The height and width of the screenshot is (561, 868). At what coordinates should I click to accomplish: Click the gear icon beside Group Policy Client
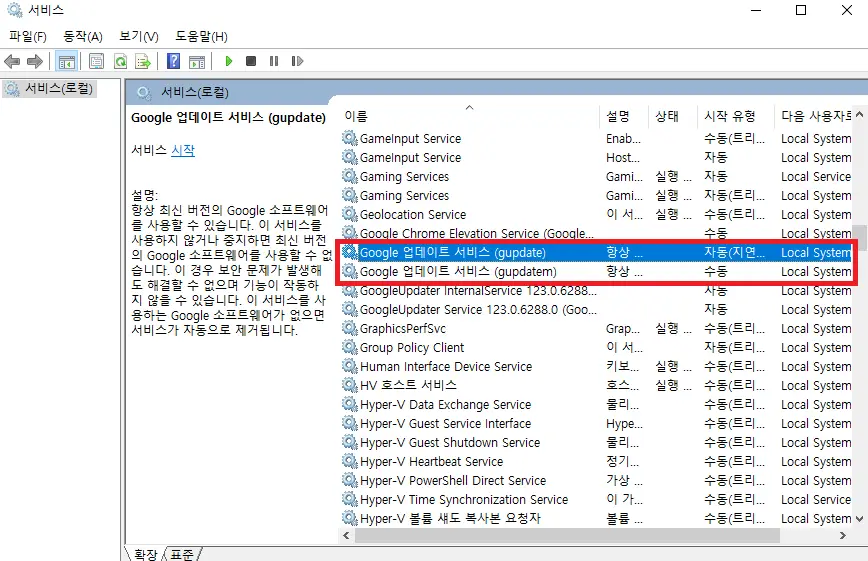(x=349, y=347)
